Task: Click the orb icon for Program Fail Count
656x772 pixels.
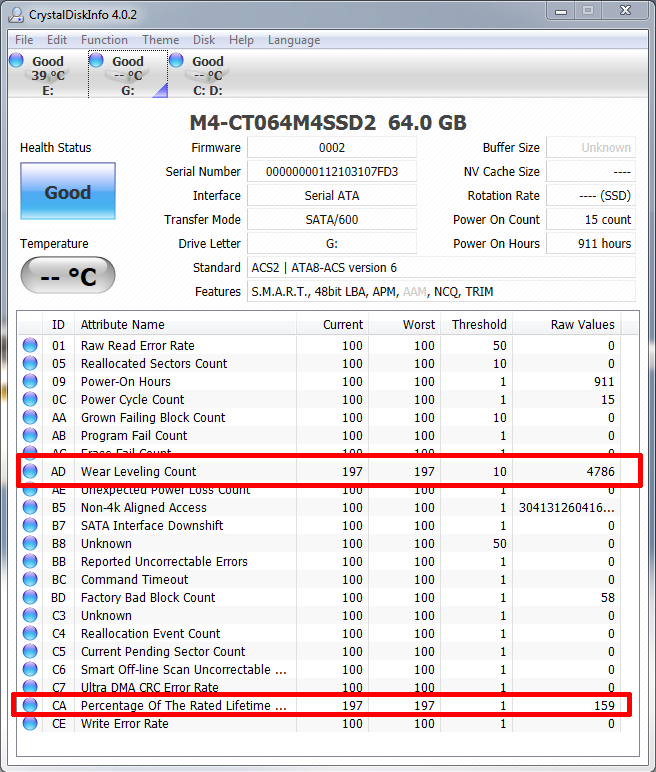Action: tap(30, 435)
